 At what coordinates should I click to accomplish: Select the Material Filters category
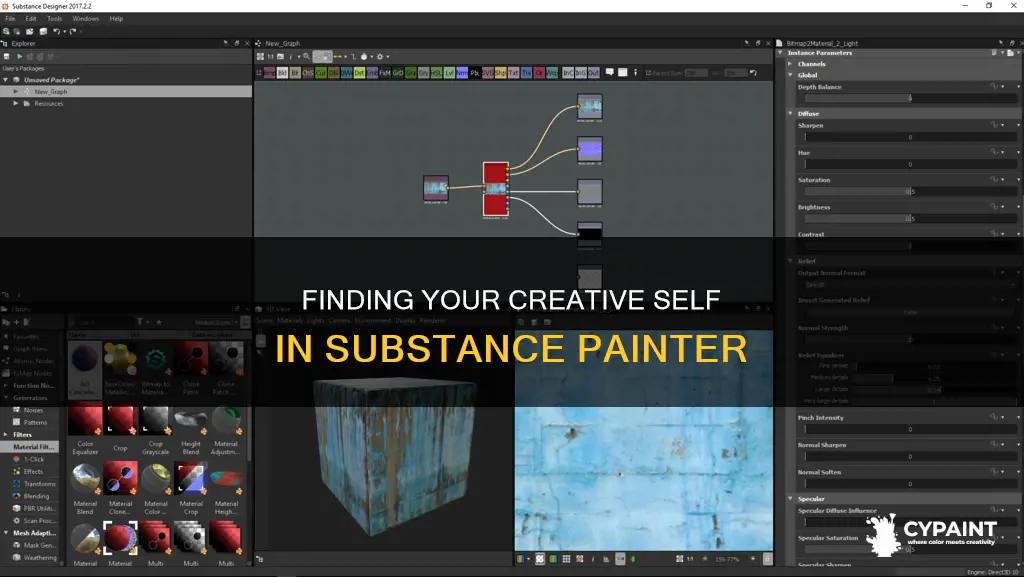(30, 447)
